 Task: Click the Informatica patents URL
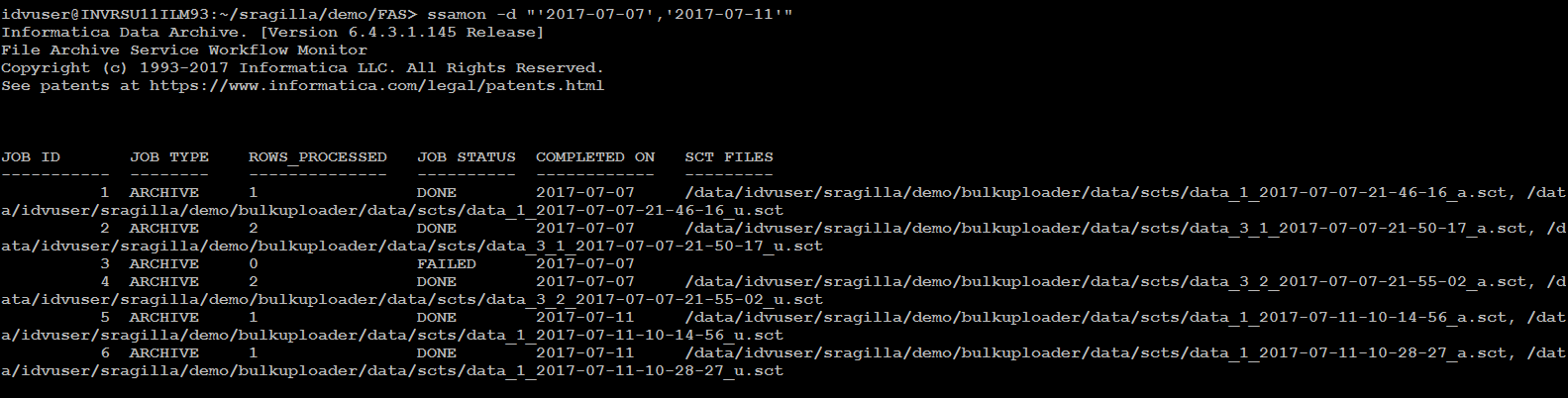pyautogui.click(x=376, y=86)
